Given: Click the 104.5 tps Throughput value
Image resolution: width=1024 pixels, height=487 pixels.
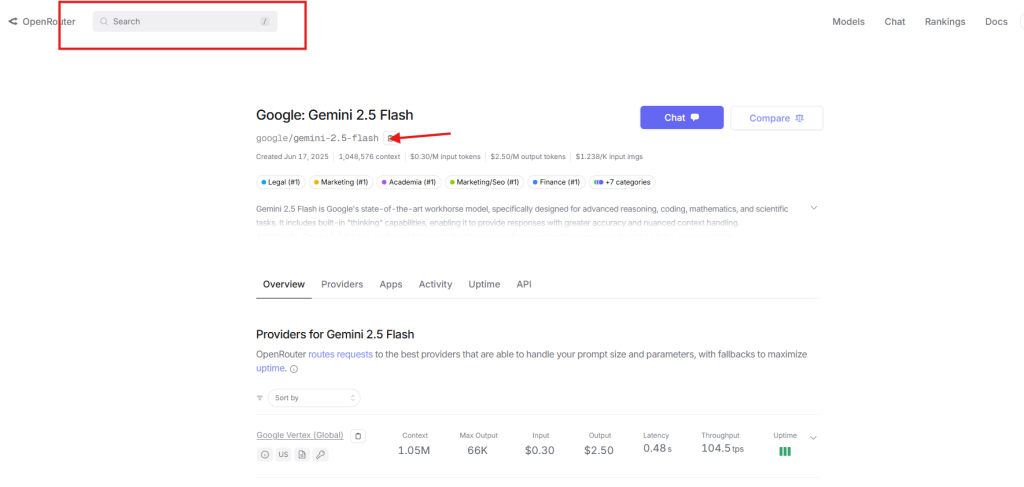Looking at the screenshot, I should pos(722,448).
